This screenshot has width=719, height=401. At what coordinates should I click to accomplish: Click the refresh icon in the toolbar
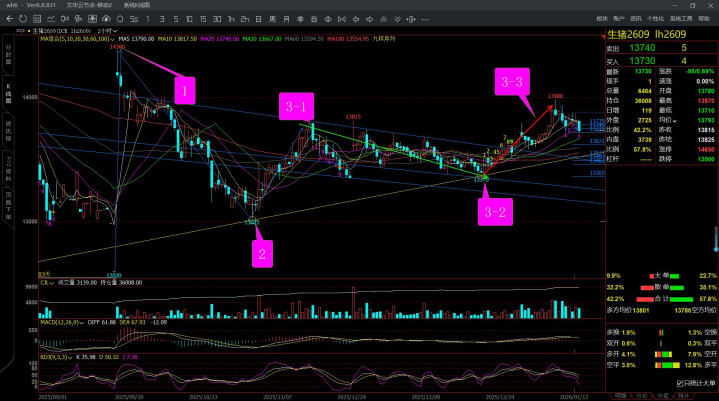(x=23, y=19)
